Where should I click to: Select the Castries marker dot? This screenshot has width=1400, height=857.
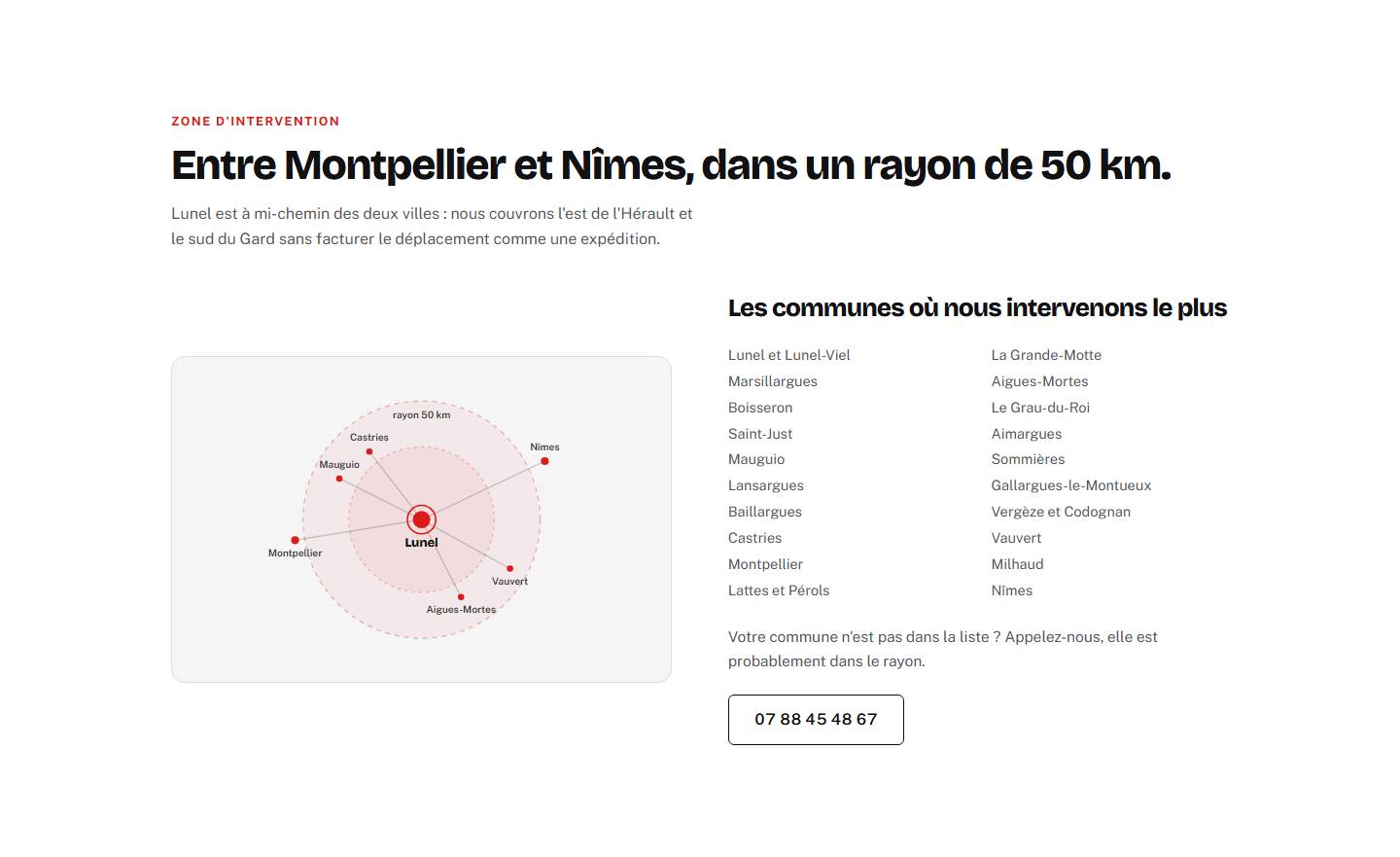pos(369,451)
